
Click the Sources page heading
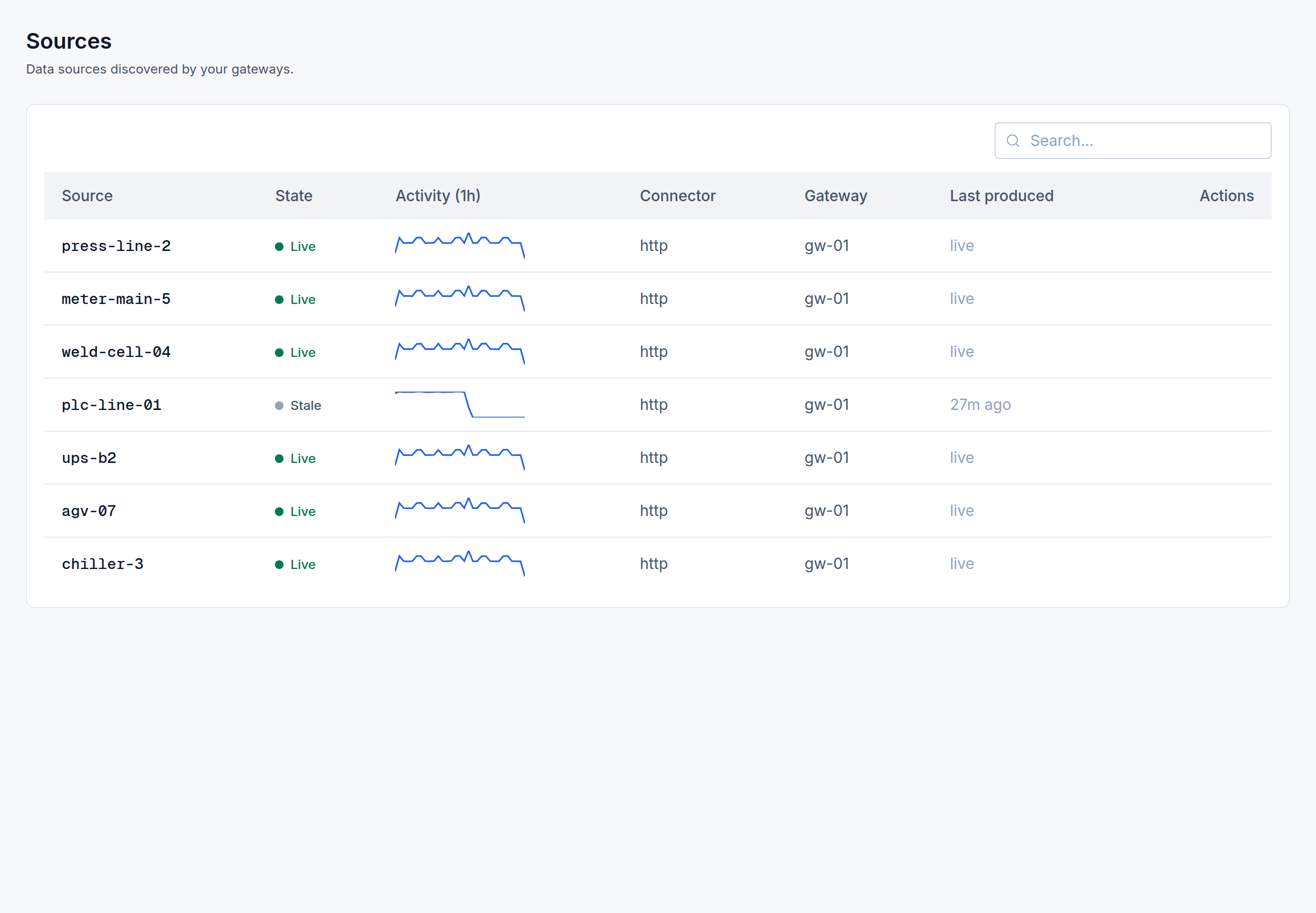point(69,41)
